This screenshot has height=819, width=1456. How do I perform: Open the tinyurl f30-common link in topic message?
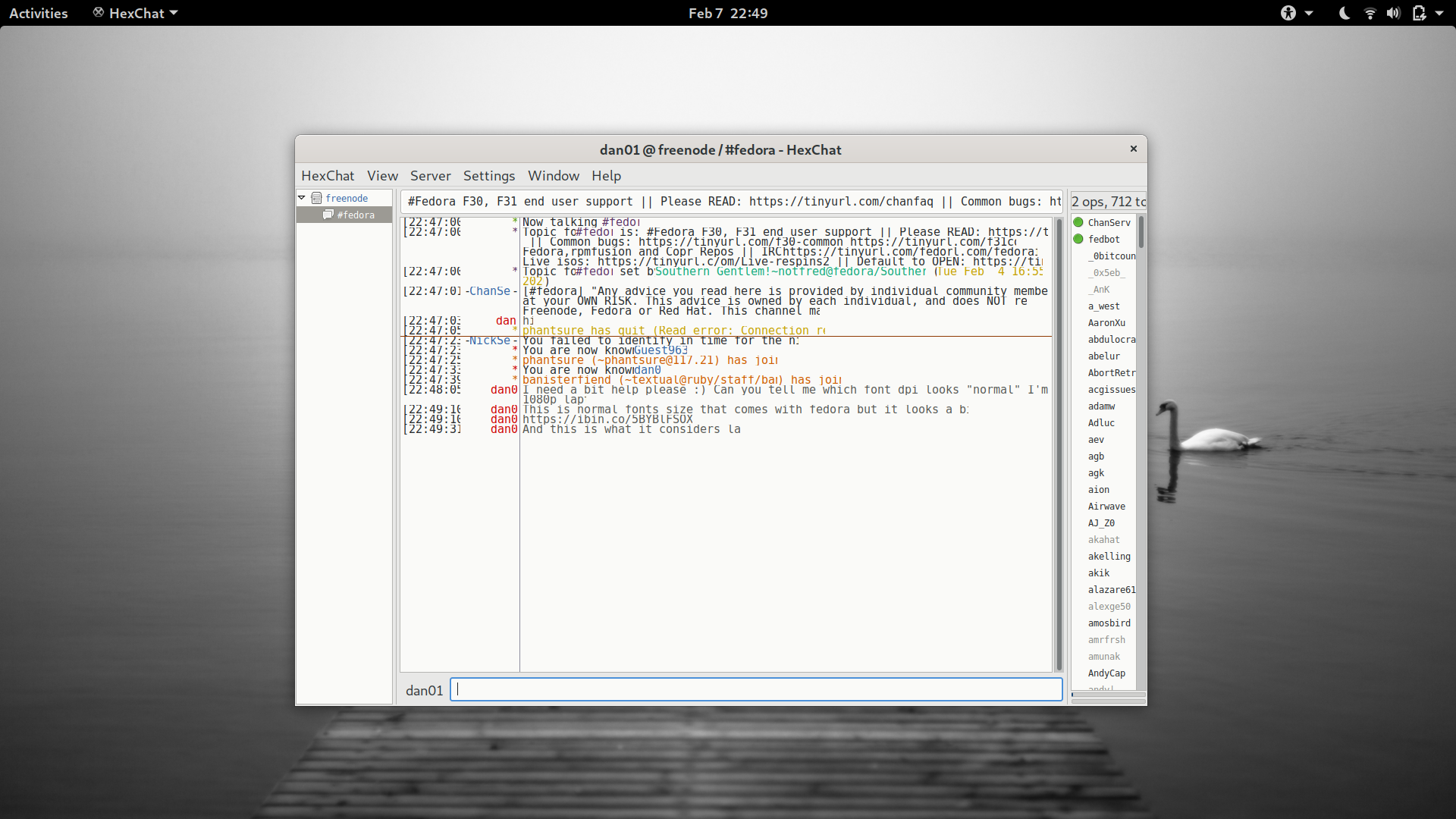(741, 242)
